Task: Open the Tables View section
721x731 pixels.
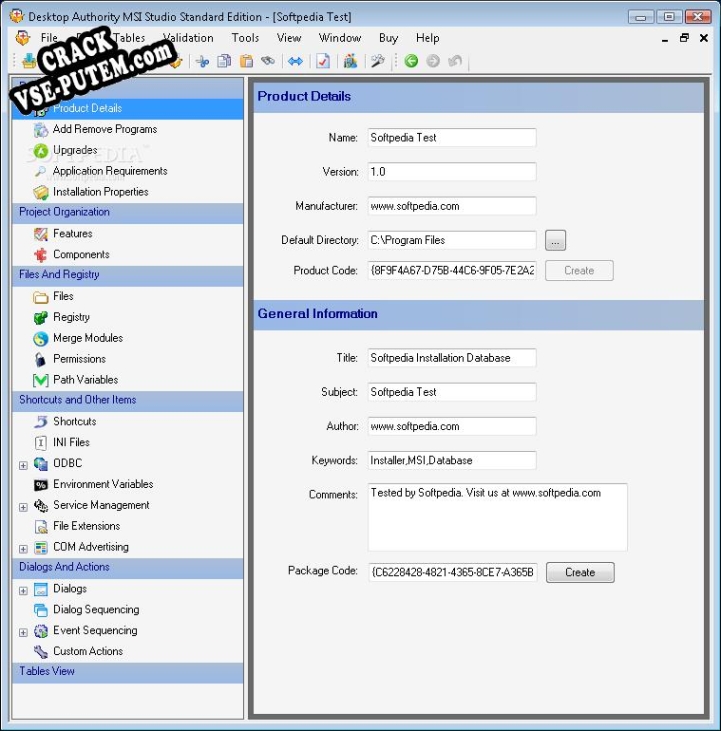Action: 128,672
